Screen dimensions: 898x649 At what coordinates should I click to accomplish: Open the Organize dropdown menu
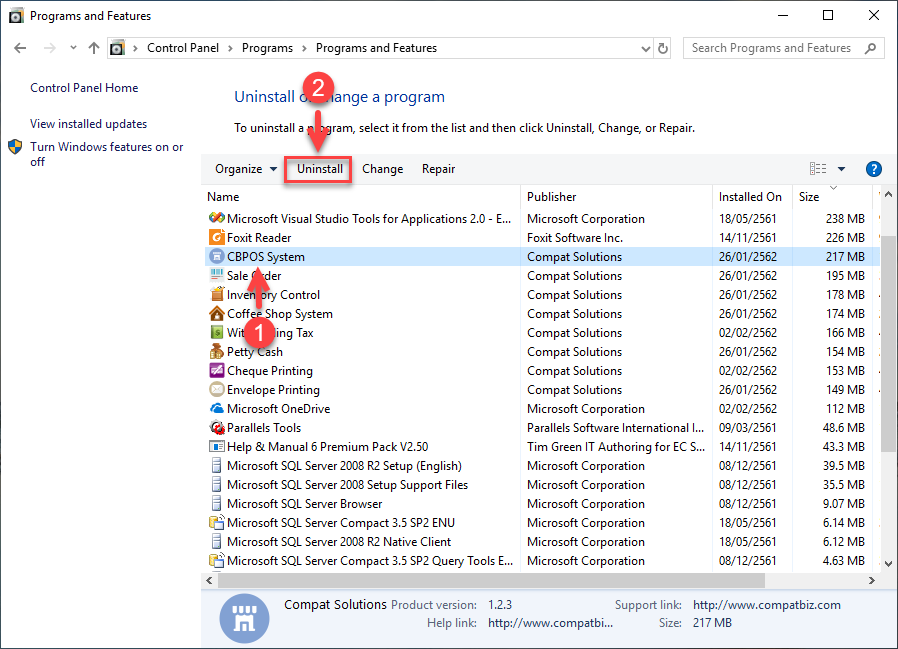(246, 169)
